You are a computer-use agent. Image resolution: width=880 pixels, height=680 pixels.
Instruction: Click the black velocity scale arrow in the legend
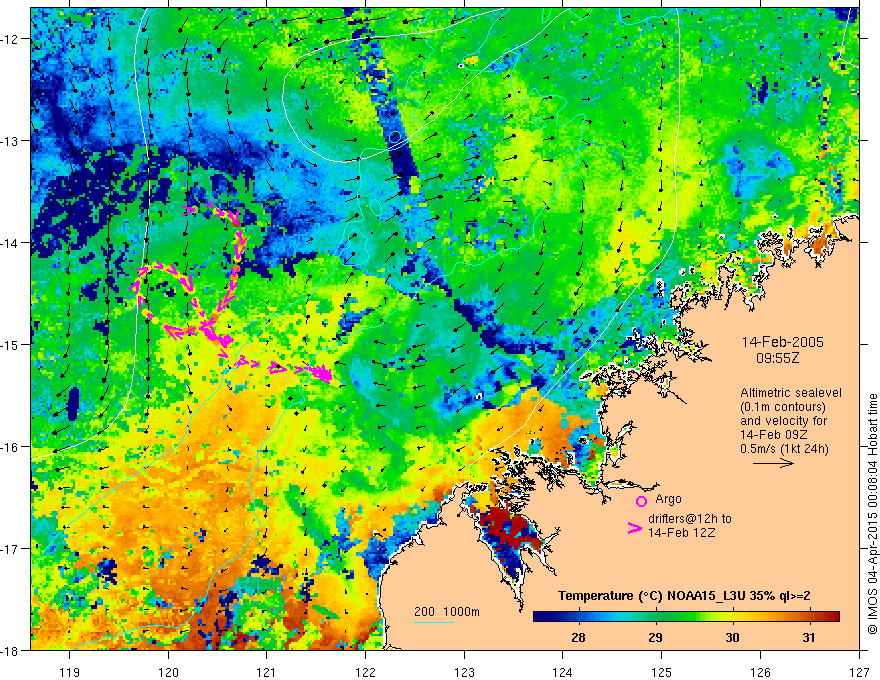pyautogui.click(x=773, y=463)
